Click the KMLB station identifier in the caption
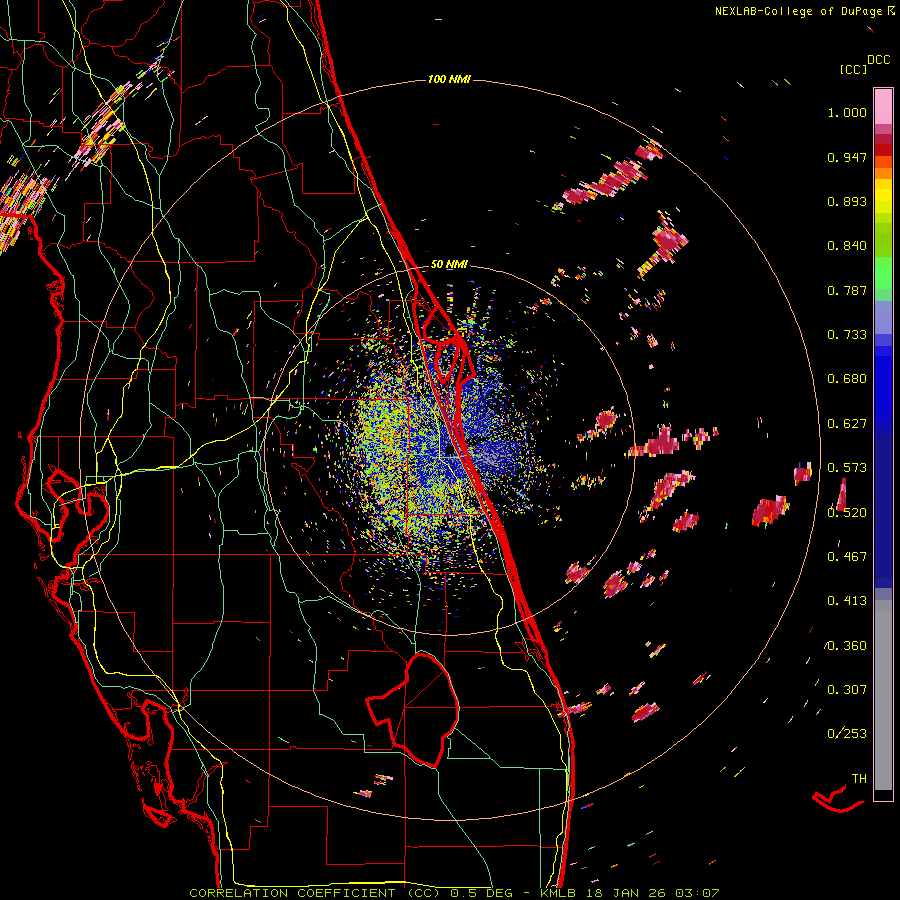The width and height of the screenshot is (900, 900). (560, 893)
